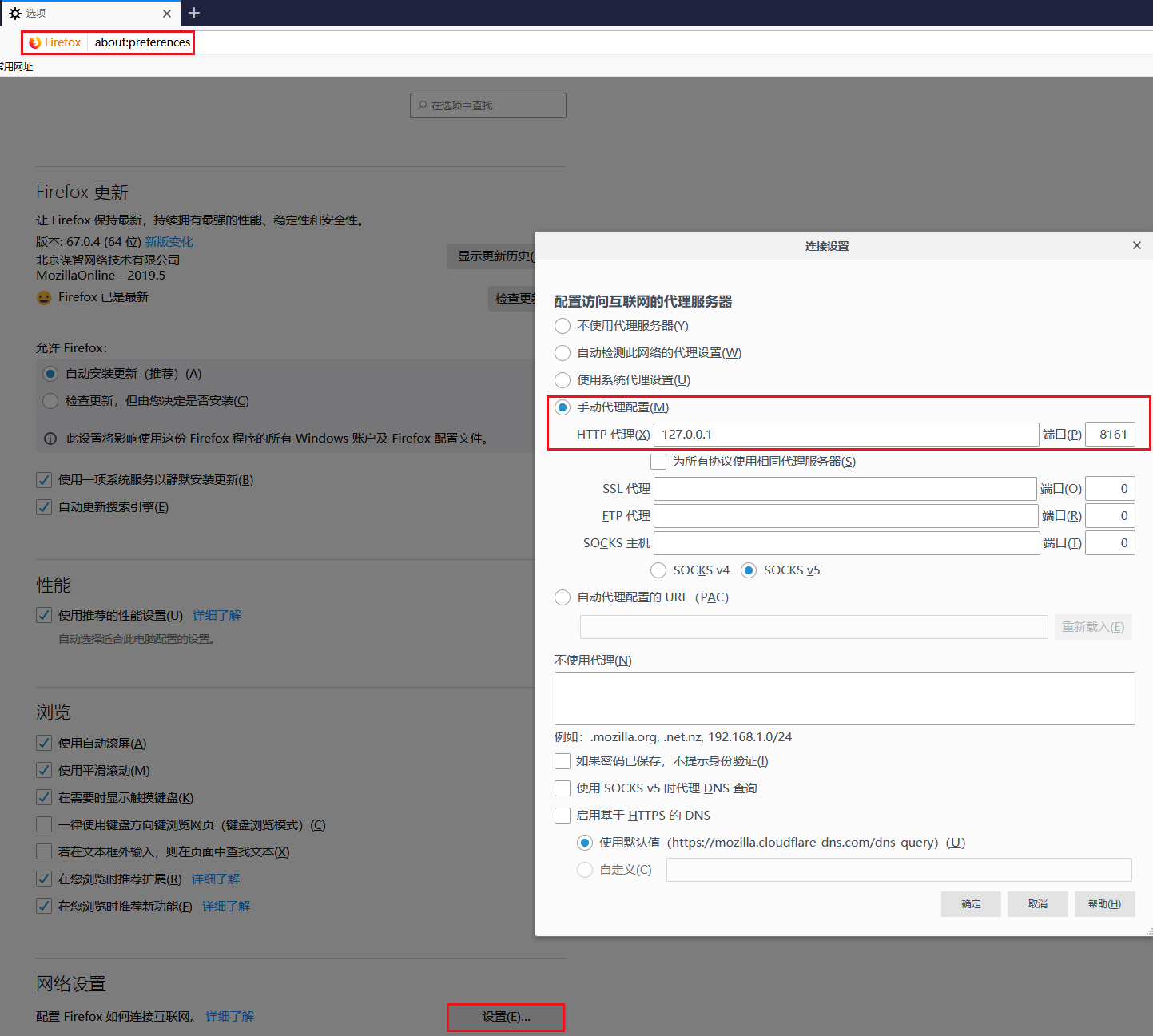Toggle 使用自动滚屏 checkbox
The height and width of the screenshot is (1036, 1153).
pos(44,743)
